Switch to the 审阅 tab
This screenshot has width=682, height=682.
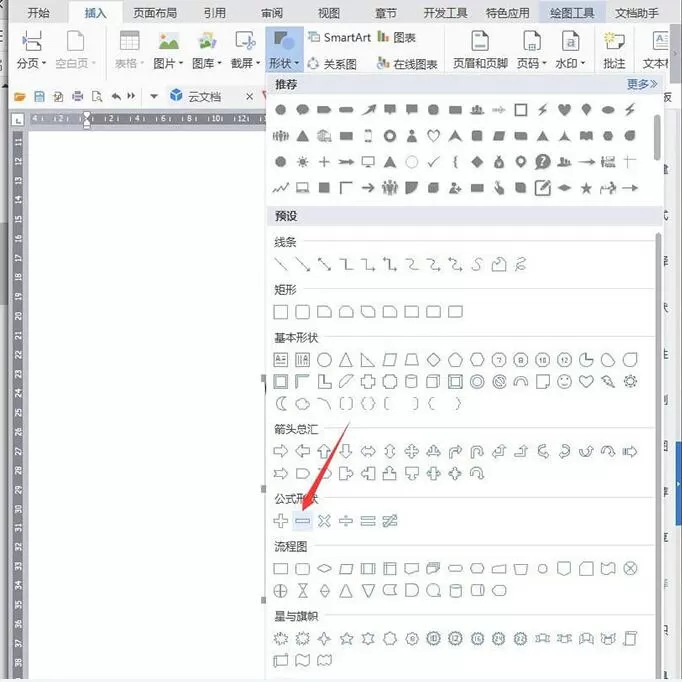click(272, 13)
